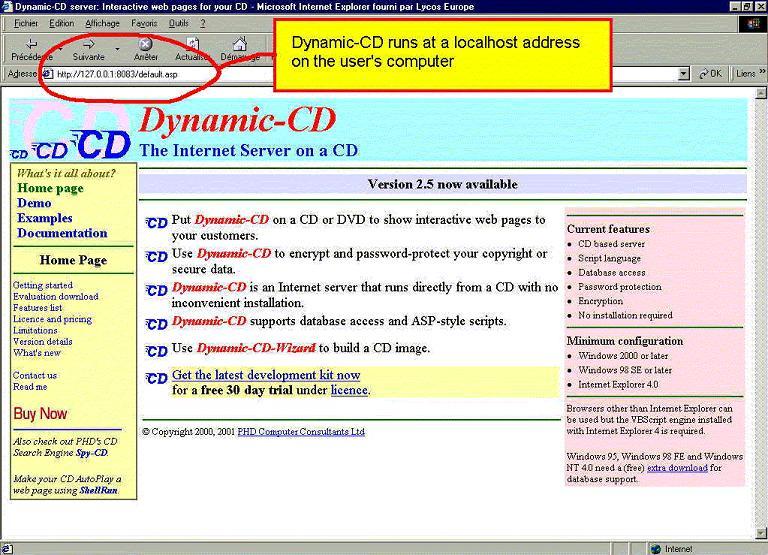Open the home page with Démarrage icon
Viewport: 768px width, 555px height.
[x=240, y=44]
